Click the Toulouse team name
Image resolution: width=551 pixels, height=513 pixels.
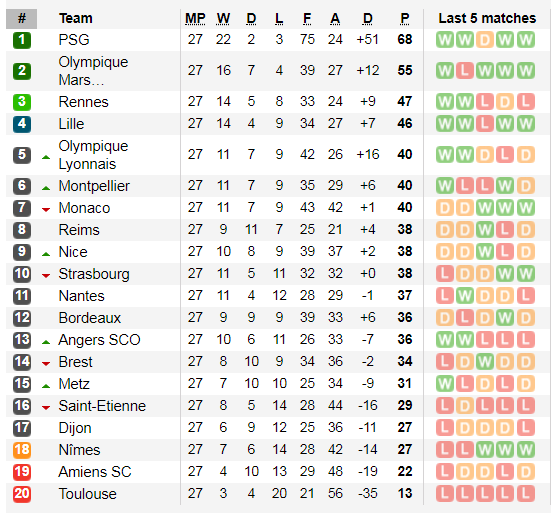[x=87, y=494]
